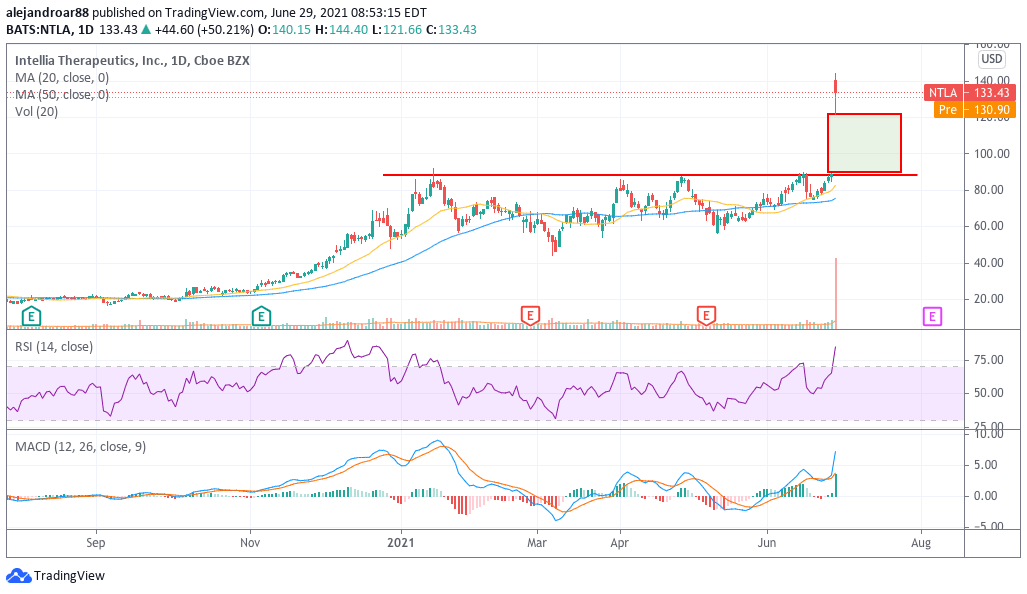Viewport: 1027px width, 594px height.
Task: Click the tall volume spike bar
Action: (836, 293)
